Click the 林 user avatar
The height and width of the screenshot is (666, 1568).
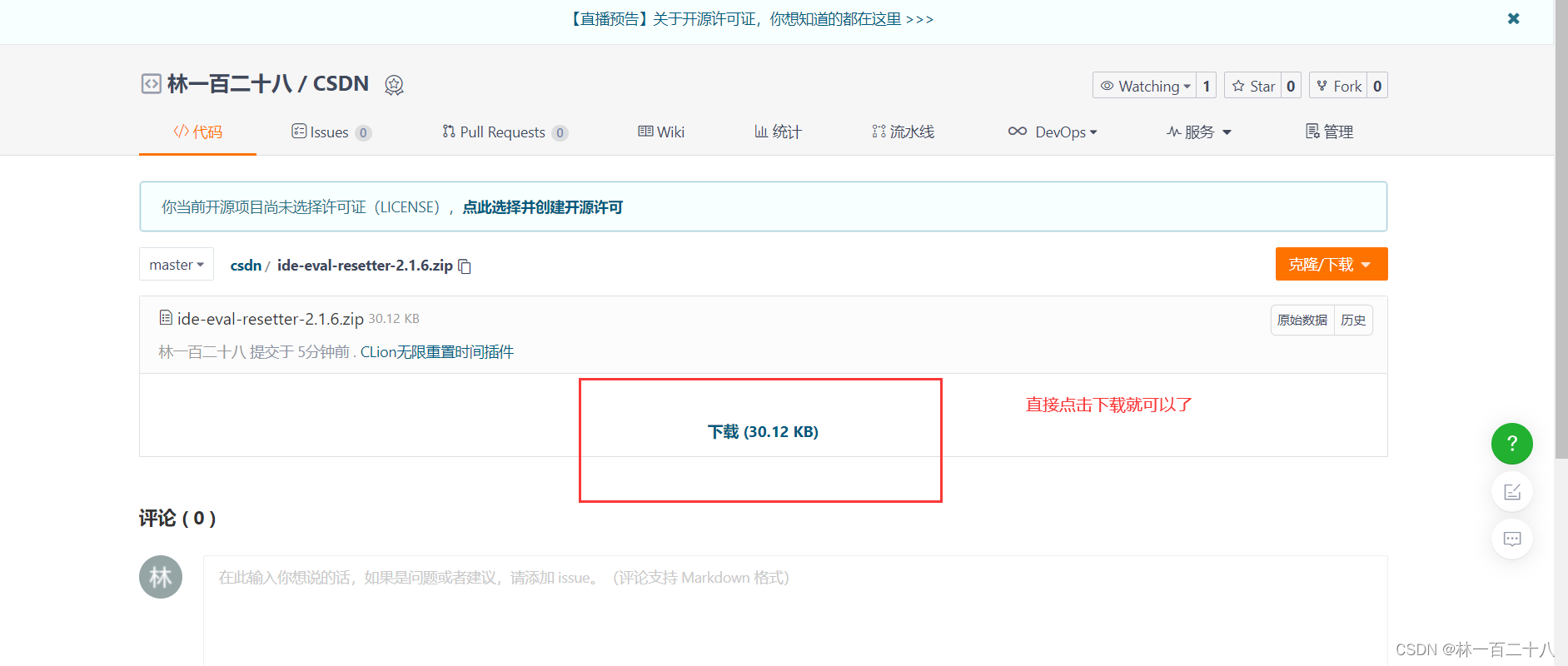(161, 577)
